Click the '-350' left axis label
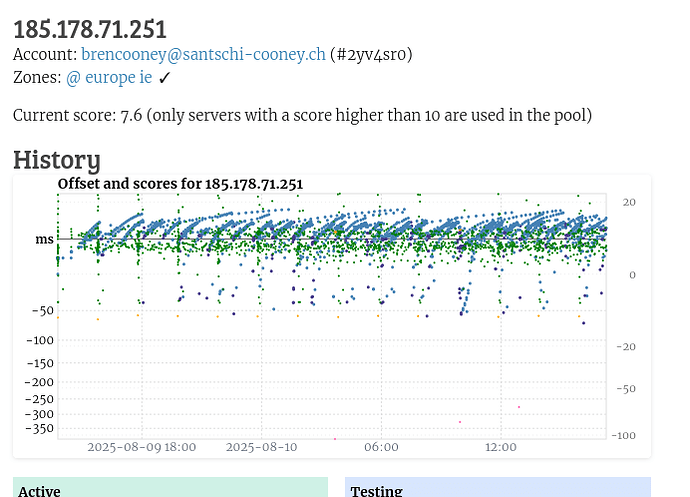690x497 pixels. tap(39, 428)
